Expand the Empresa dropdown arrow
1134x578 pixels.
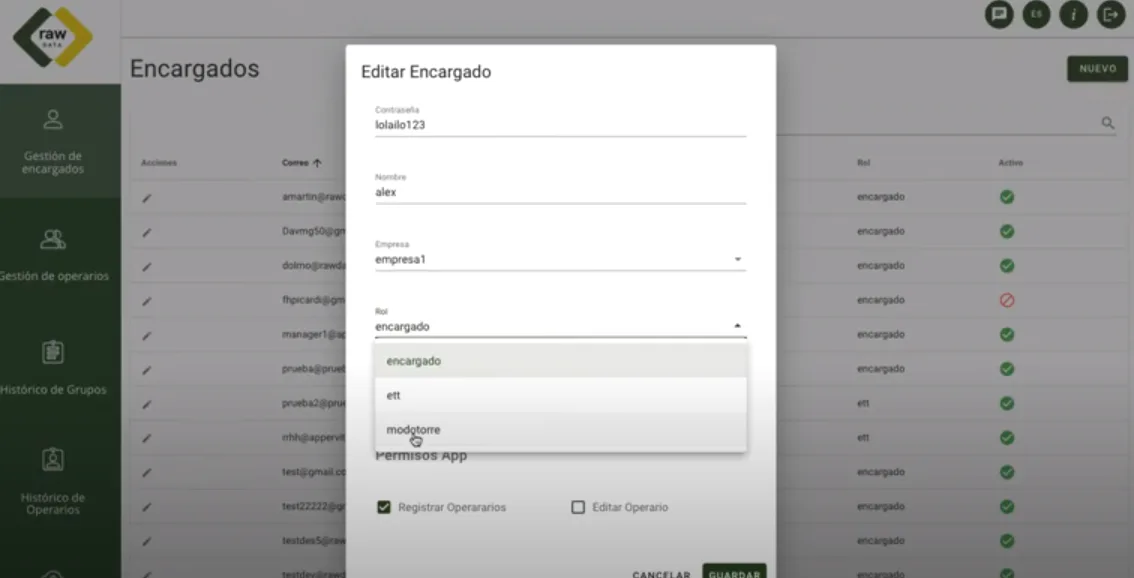coord(738,259)
